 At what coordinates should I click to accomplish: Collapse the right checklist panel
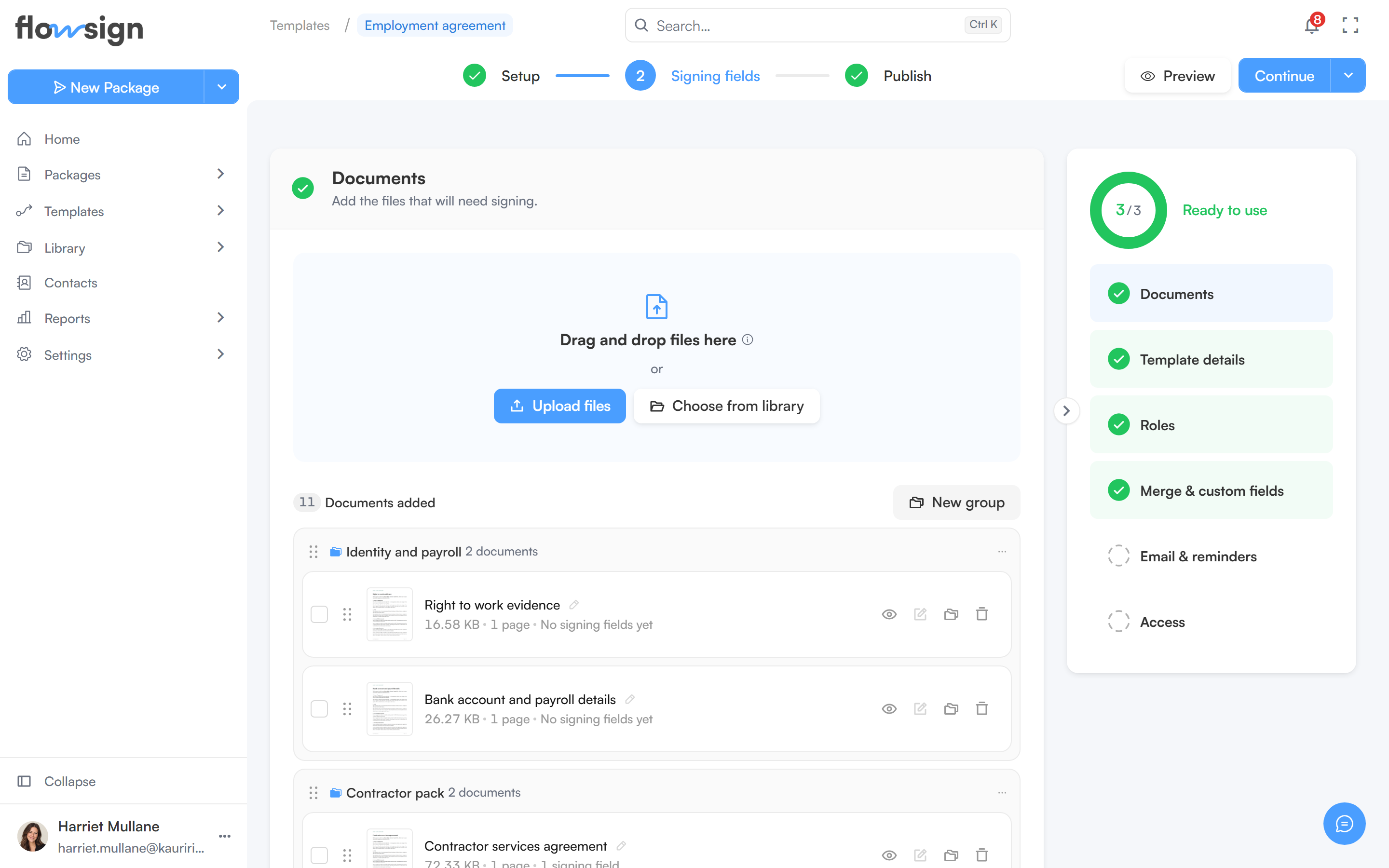(1066, 411)
